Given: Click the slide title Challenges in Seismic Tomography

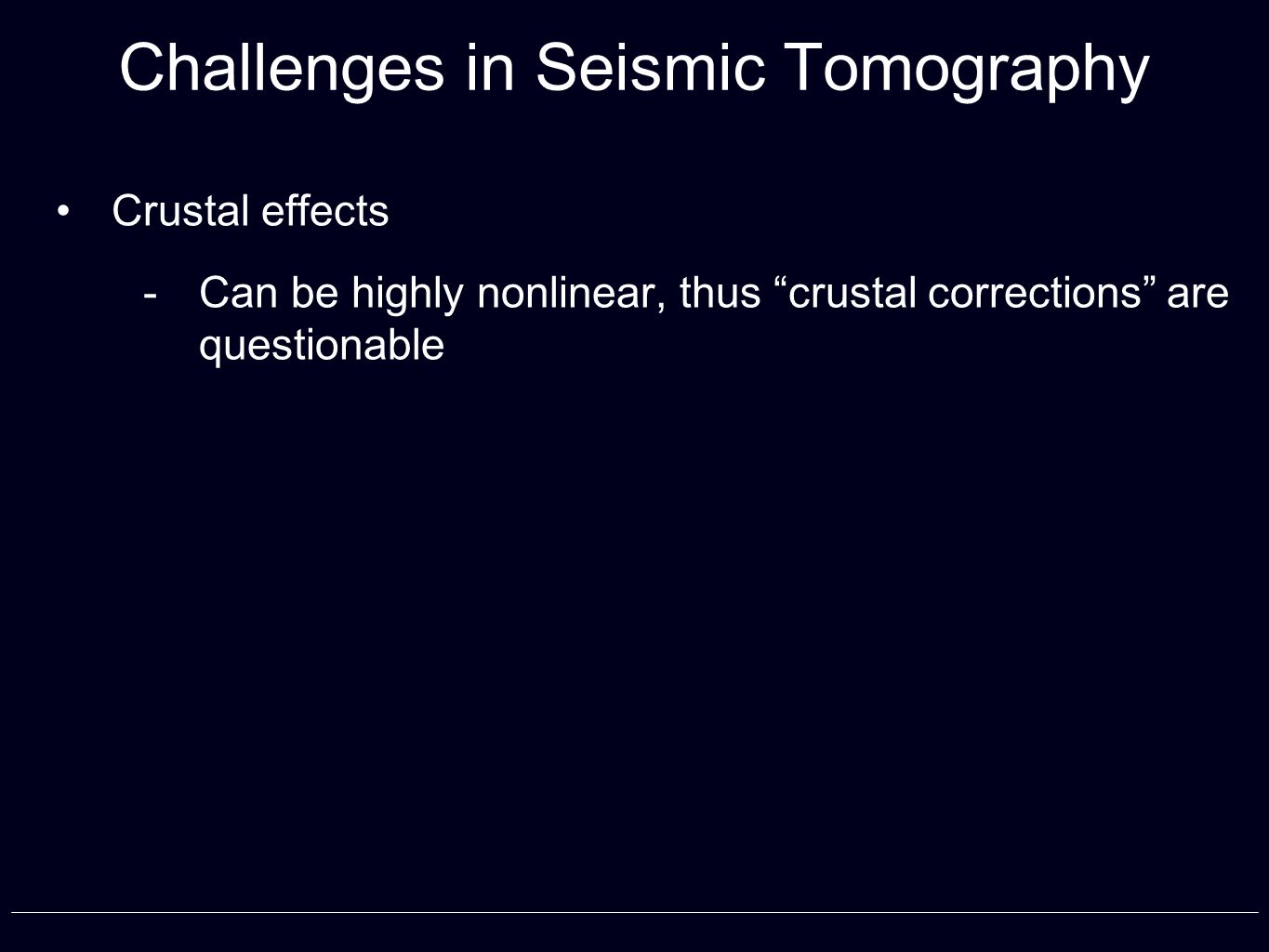Looking at the screenshot, I should point(634,71).
